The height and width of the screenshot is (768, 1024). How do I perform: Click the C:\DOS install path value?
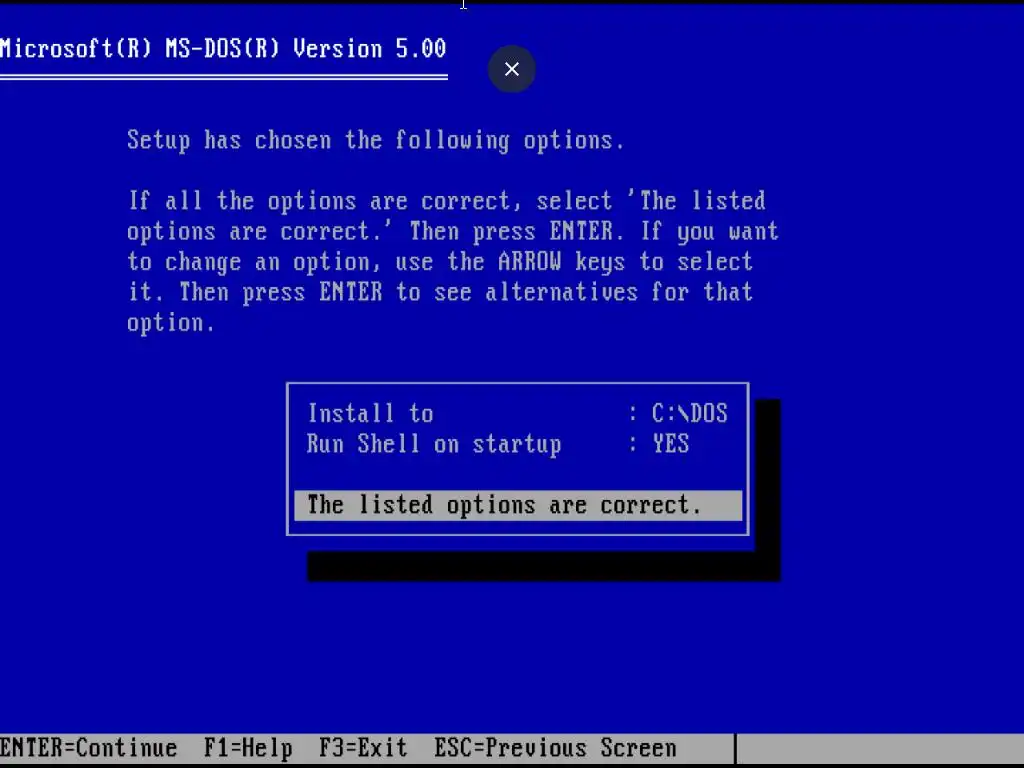(690, 413)
